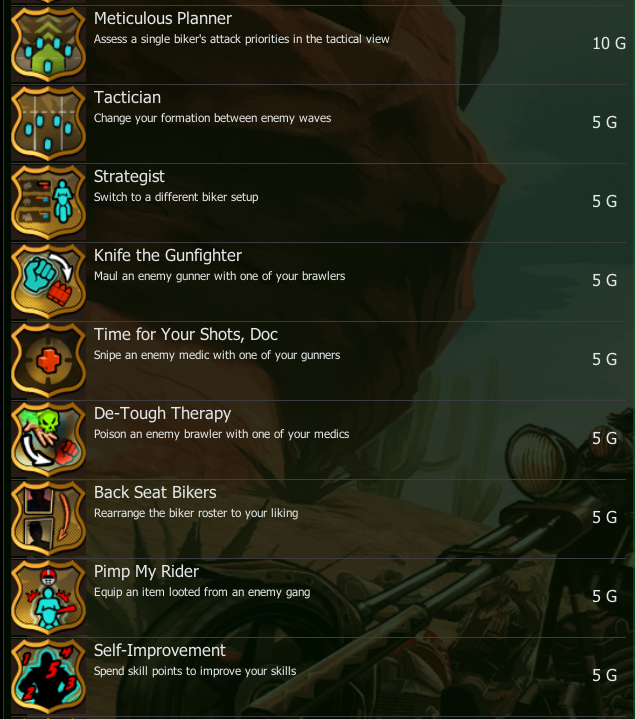The image size is (635, 719).
Task: Click the Pimp My Rider title
Action: pyautogui.click(x=146, y=571)
